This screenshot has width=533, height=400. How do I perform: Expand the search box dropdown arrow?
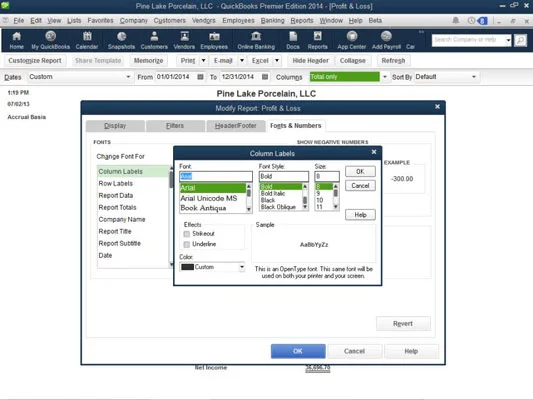(x=508, y=40)
